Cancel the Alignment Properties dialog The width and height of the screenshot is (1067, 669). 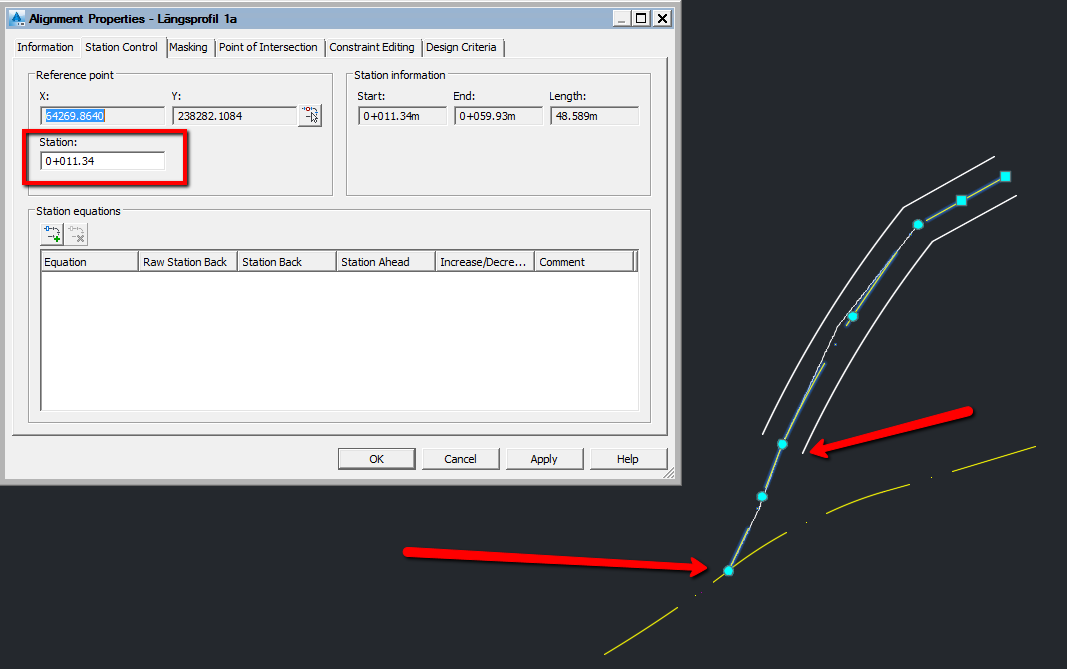[460, 459]
